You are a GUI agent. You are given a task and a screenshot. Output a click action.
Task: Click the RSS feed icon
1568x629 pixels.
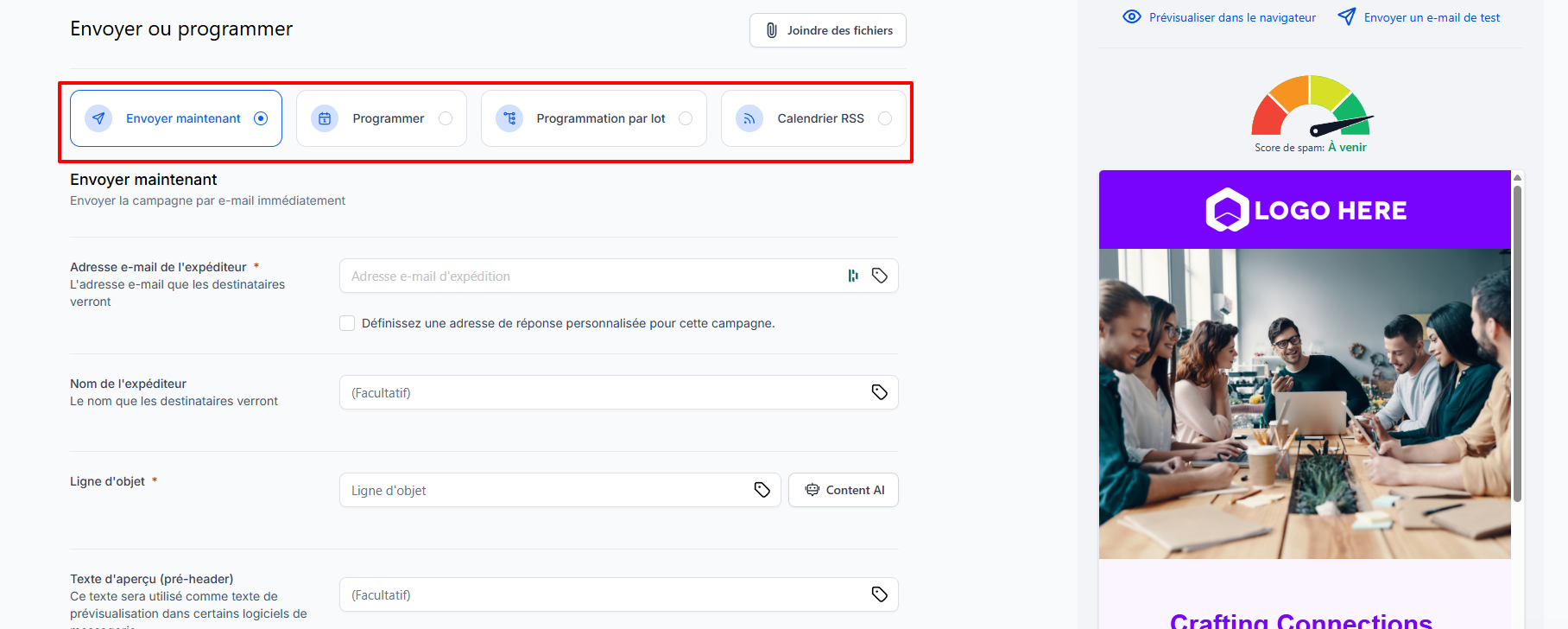click(749, 118)
